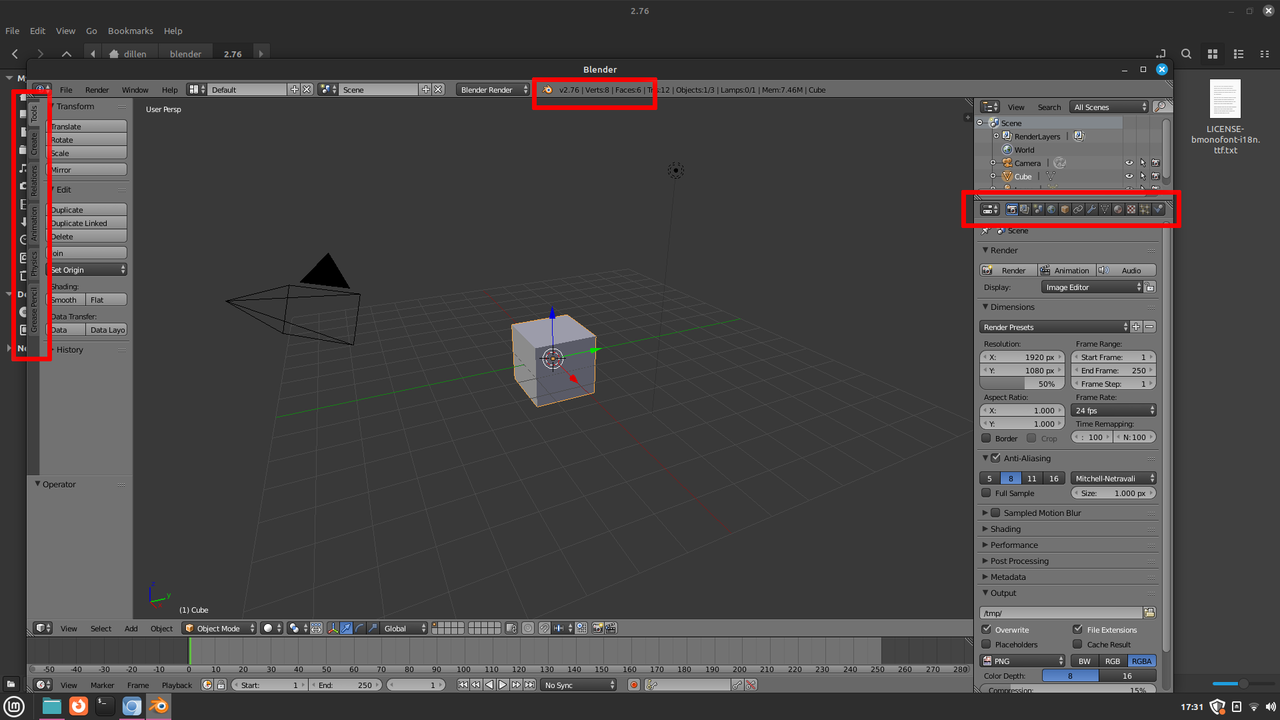Open the World properties tab icon

tap(1051, 209)
